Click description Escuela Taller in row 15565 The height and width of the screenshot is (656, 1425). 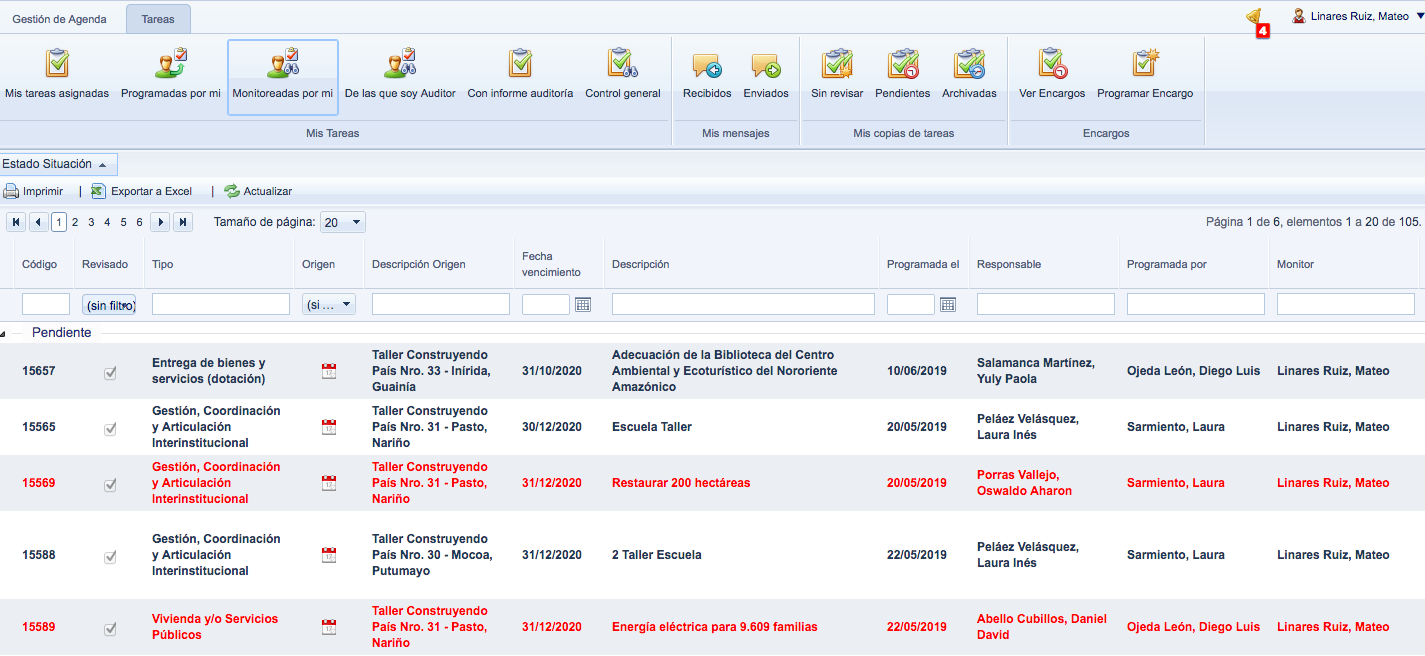(652, 427)
